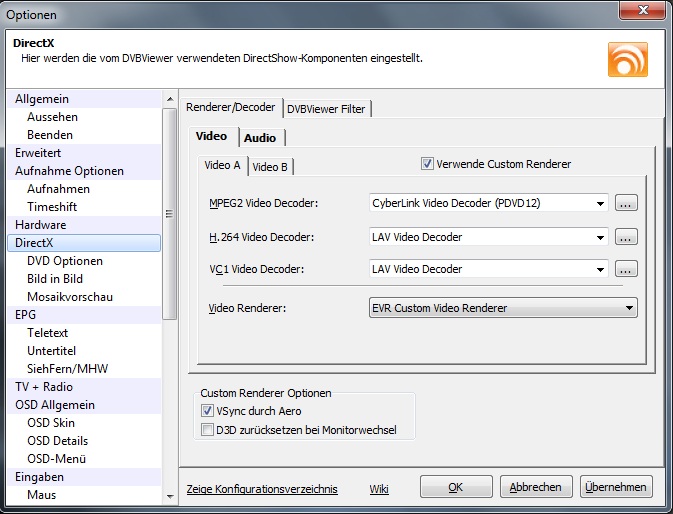673x514 pixels.
Task: Select Aufnahmen in the options tree
Action: point(58,189)
